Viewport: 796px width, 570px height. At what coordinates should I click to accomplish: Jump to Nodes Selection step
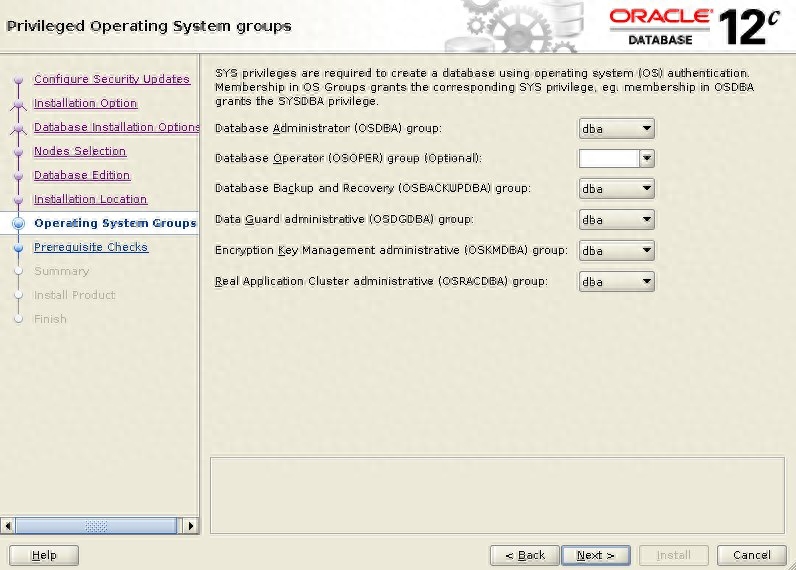point(80,151)
